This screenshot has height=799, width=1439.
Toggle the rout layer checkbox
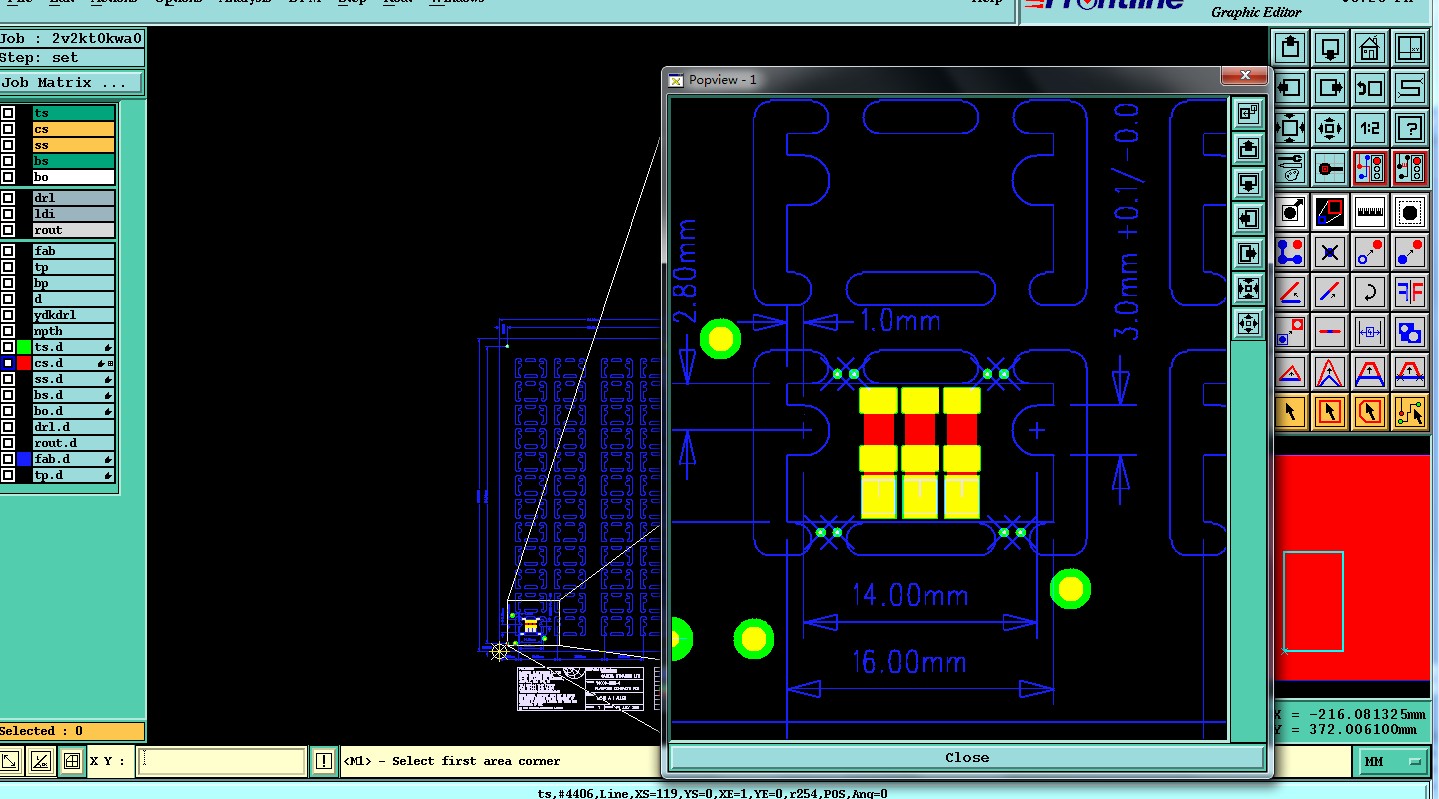[8, 230]
